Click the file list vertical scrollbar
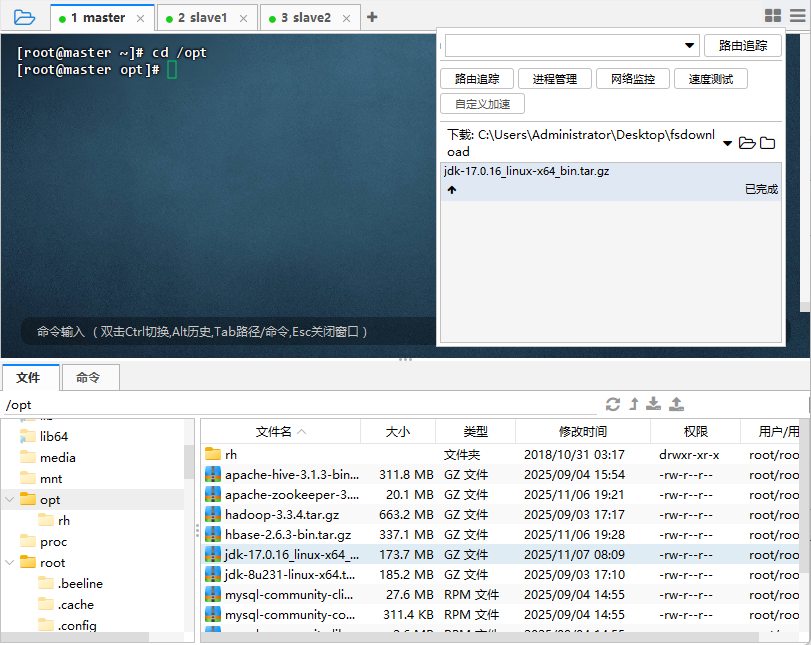This screenshot has height=645, width=811. pyautogui.click(x=804, y=497)
